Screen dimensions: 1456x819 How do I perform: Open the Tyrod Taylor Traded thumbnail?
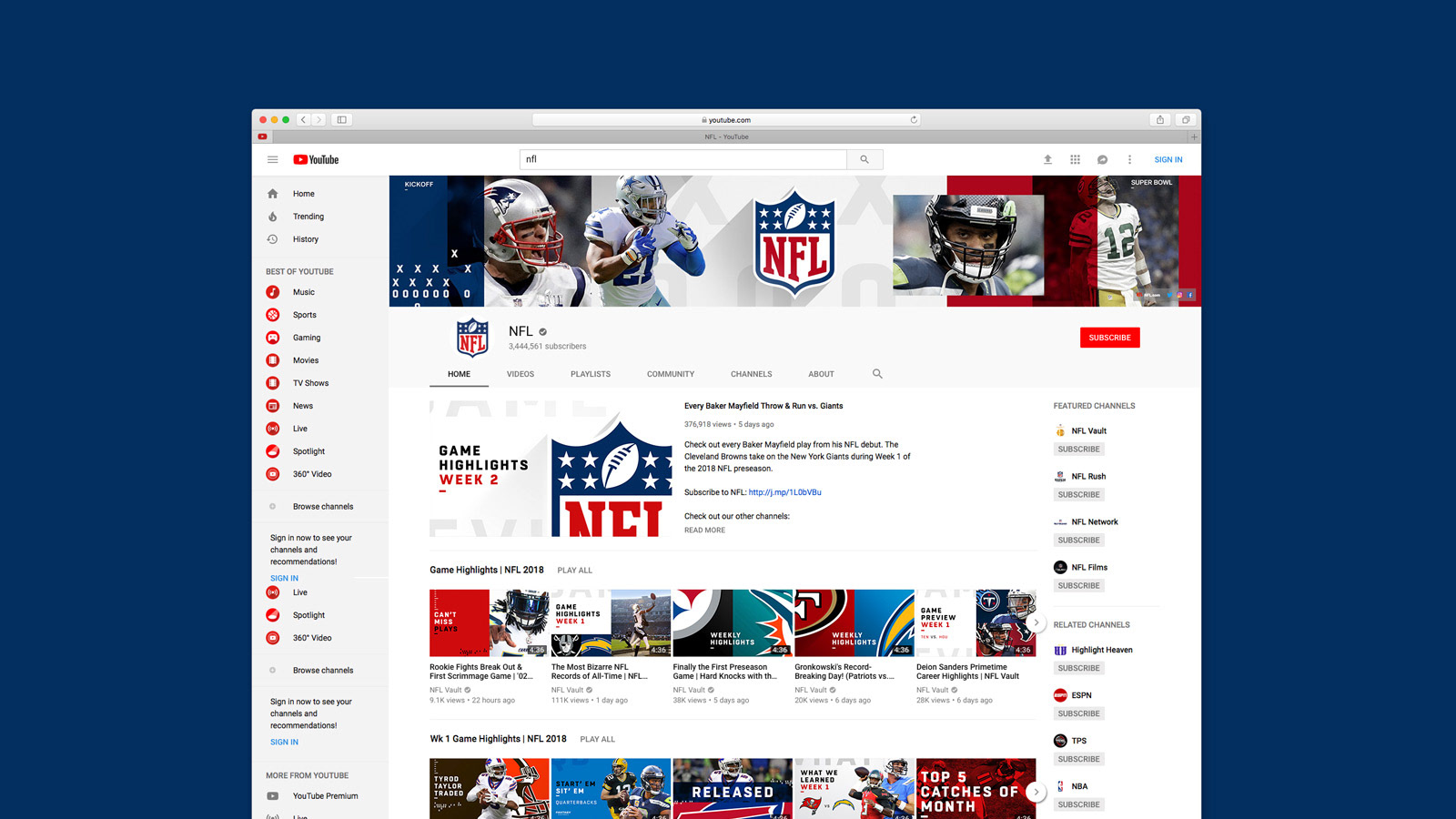click(x=490, y=789)
